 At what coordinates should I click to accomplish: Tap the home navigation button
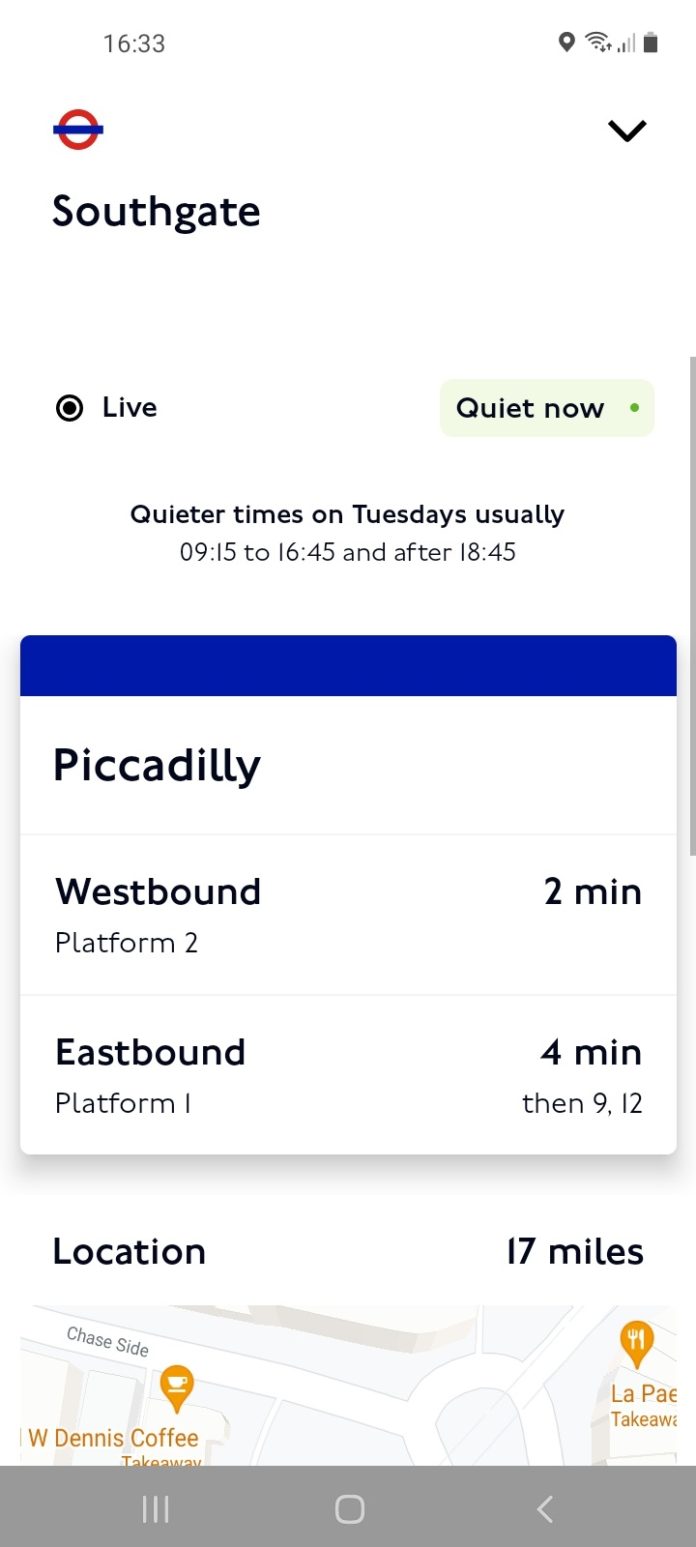click(347, 1510)
